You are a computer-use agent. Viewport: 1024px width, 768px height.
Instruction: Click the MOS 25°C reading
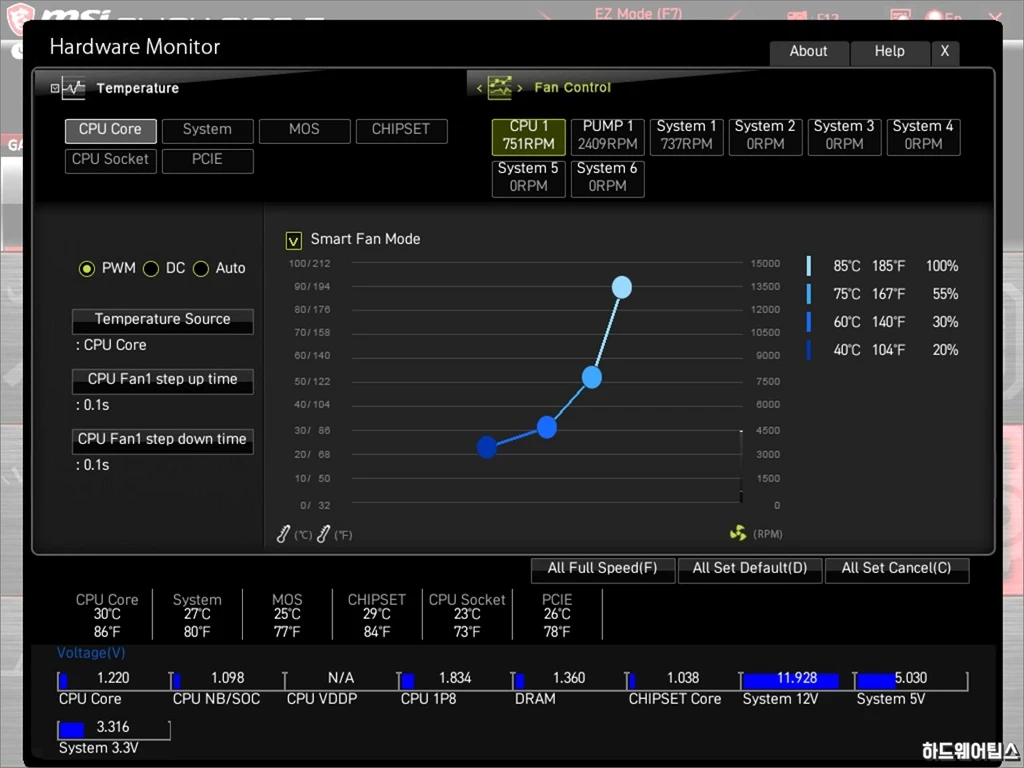[x=287, y=615]
